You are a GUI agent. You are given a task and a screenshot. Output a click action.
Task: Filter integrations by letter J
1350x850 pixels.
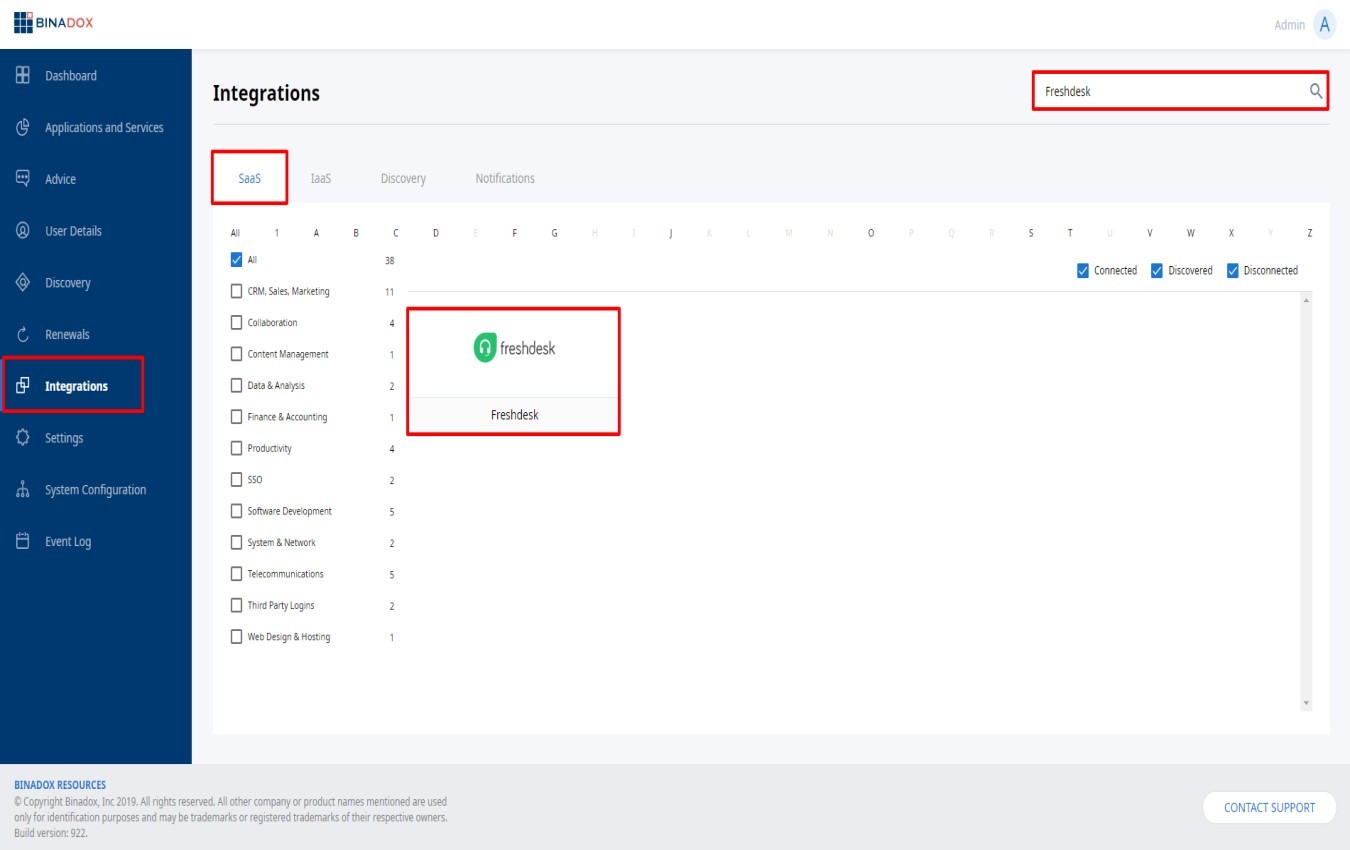point(671,233)
